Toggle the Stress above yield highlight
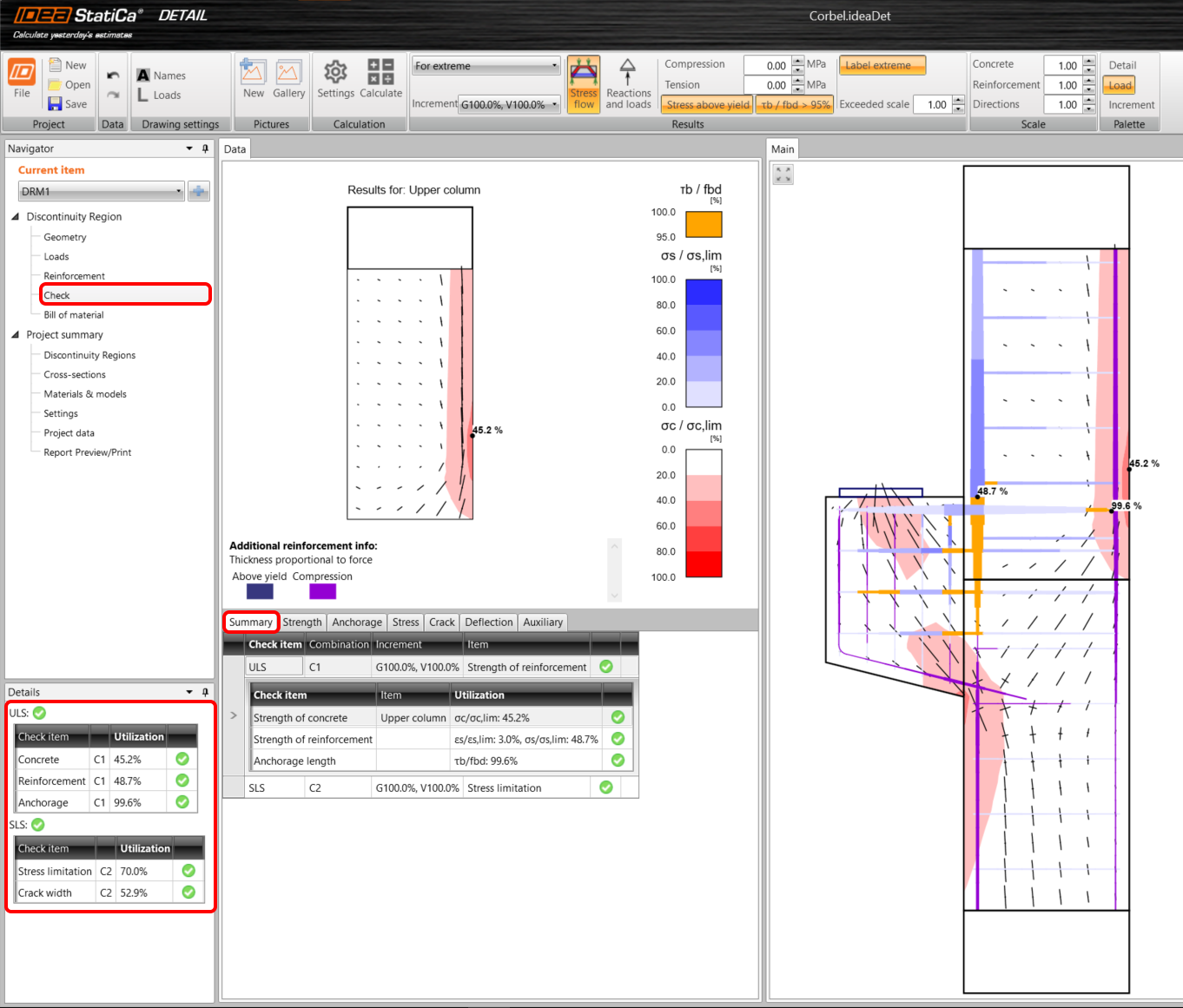The width and height of the screenshot is (1183, 1008). pos(706,104)
